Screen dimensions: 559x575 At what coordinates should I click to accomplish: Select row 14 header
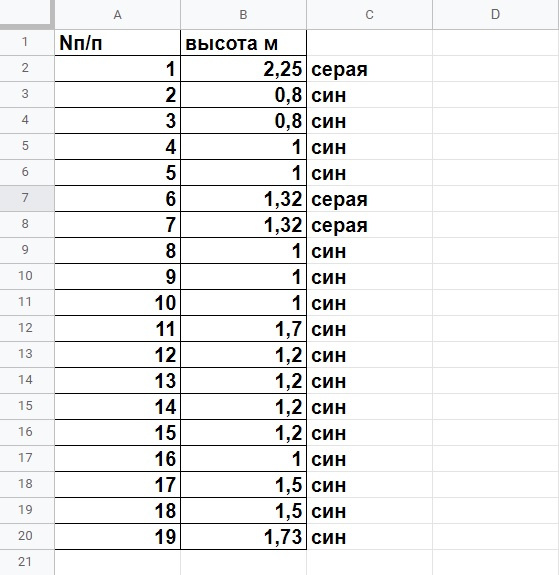(x=25, y=380)
